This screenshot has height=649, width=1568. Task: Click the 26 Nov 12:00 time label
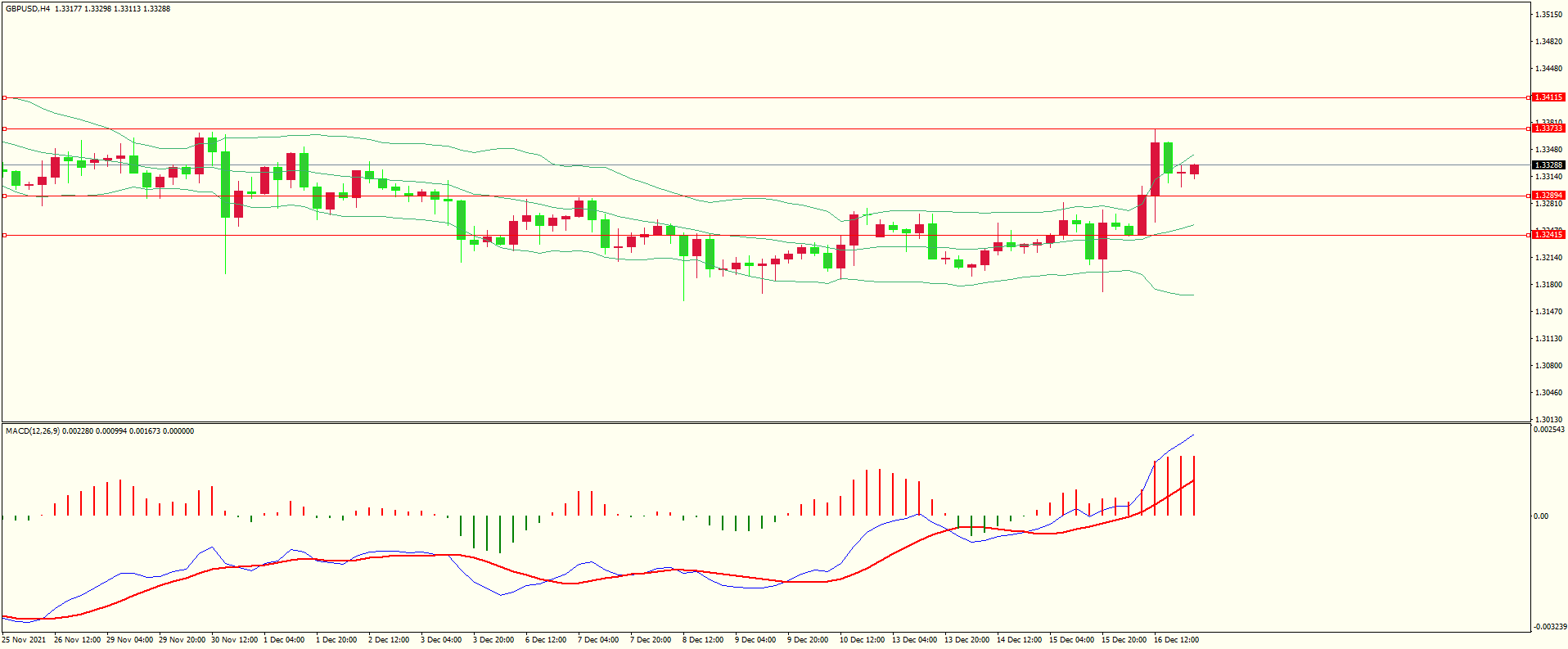click(x=77, y=640)
